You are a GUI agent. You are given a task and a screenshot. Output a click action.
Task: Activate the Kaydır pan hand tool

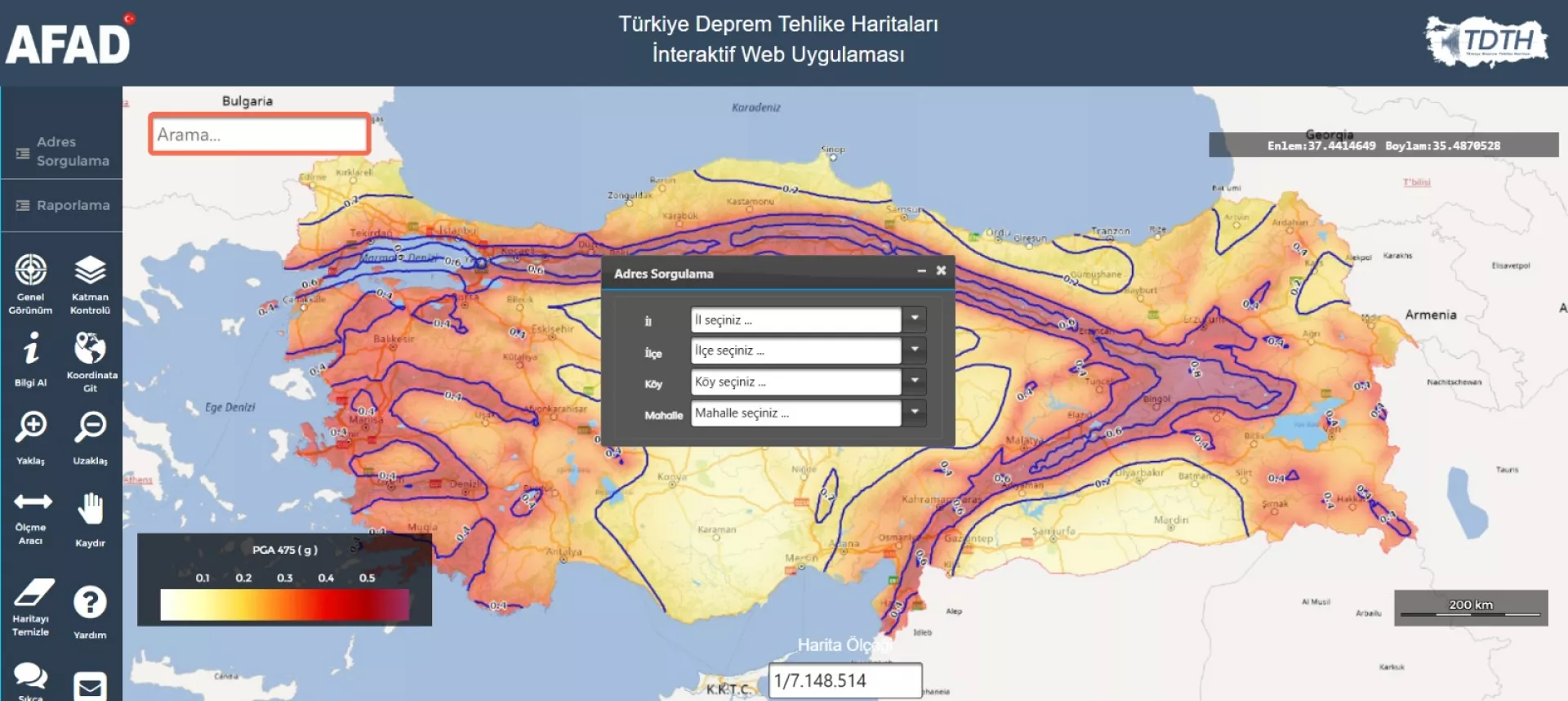pyautogui.click(x=90, y=508)
